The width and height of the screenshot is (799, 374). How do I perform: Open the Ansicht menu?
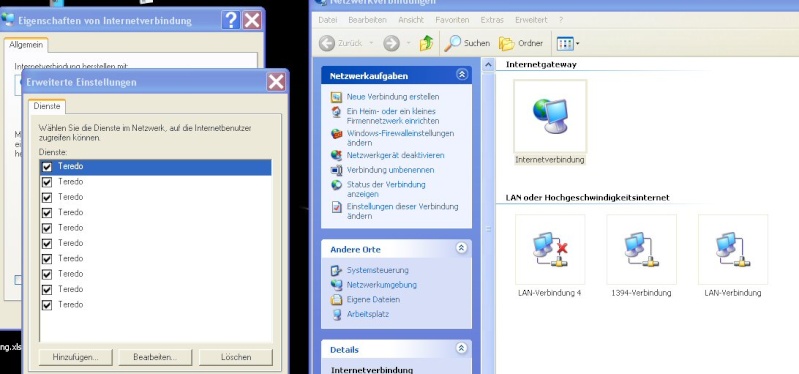411,20
